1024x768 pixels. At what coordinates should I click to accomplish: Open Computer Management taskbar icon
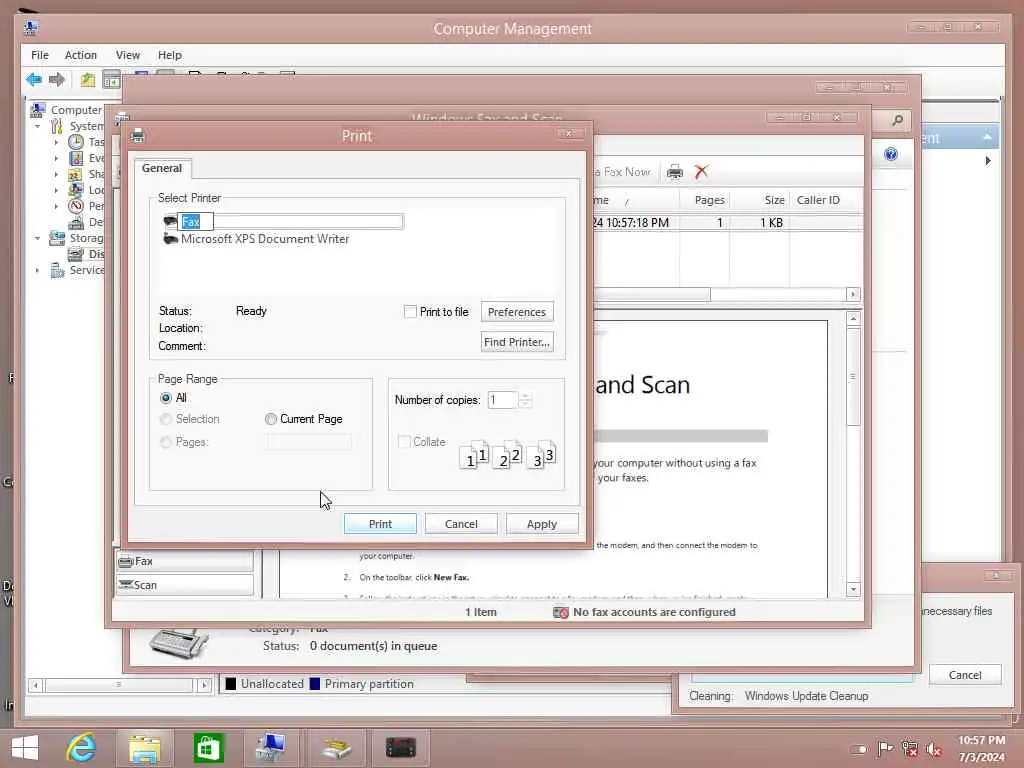(x=270, y=747)
